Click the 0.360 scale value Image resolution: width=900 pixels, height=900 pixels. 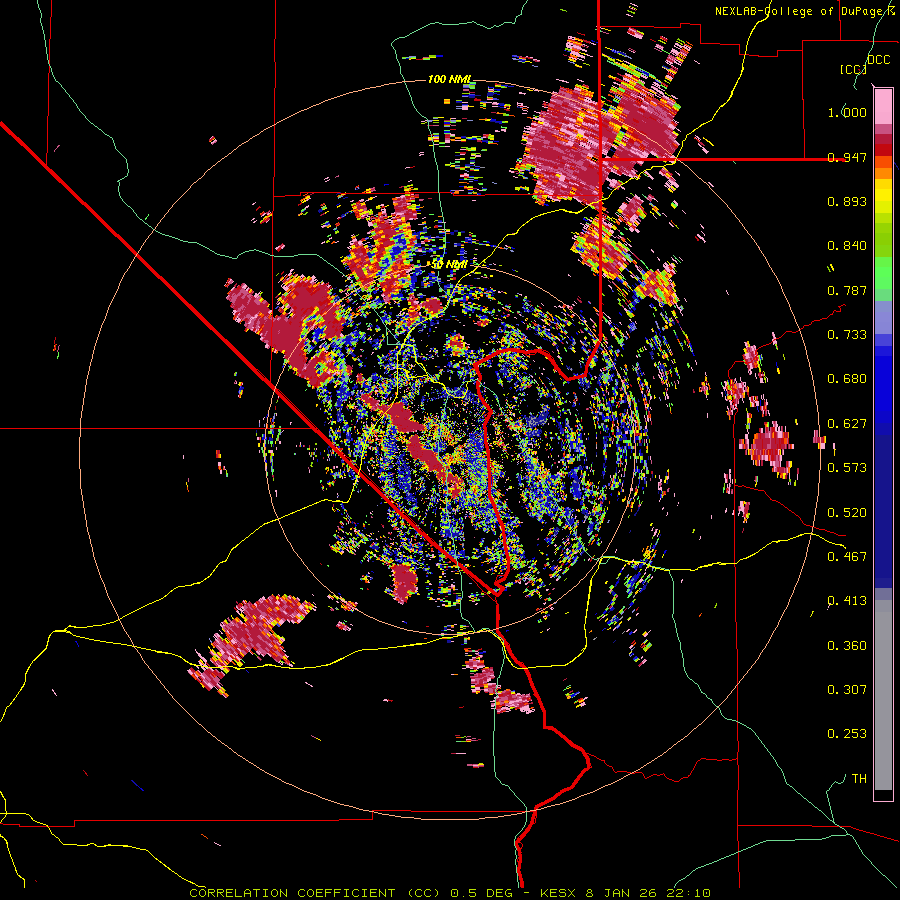tap(847, 646)
